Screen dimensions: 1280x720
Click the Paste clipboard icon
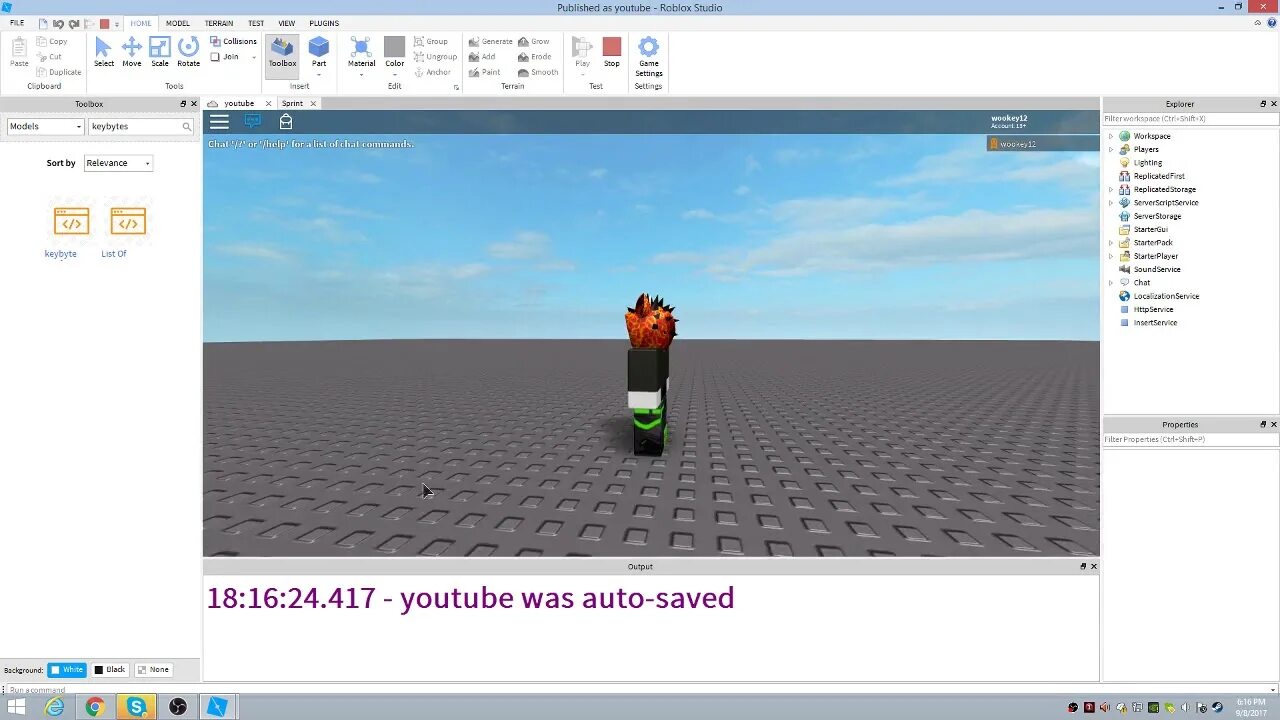(x=19, y=52)
